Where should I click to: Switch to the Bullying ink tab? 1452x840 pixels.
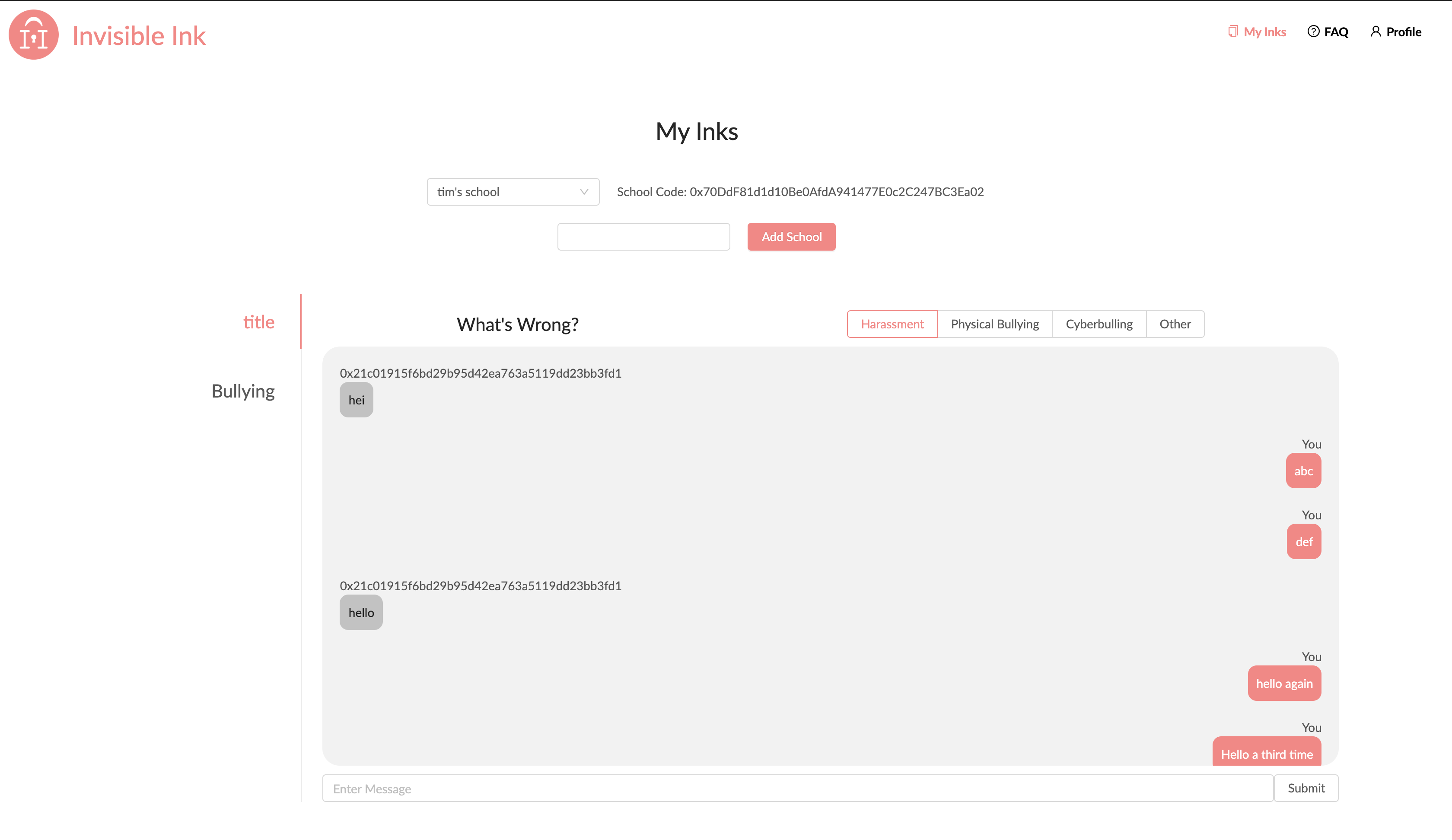(242, 391)
